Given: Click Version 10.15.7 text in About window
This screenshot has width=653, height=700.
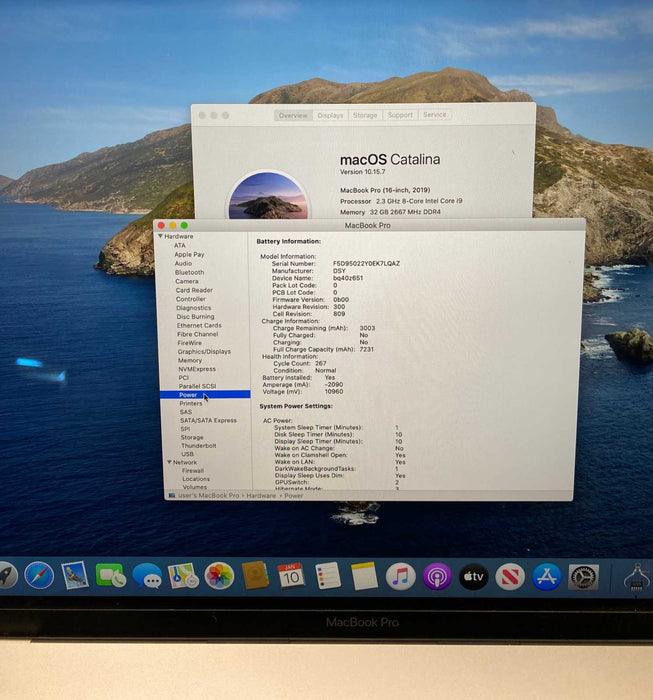Looking at the screenshot, I should (x=363, y=172).
